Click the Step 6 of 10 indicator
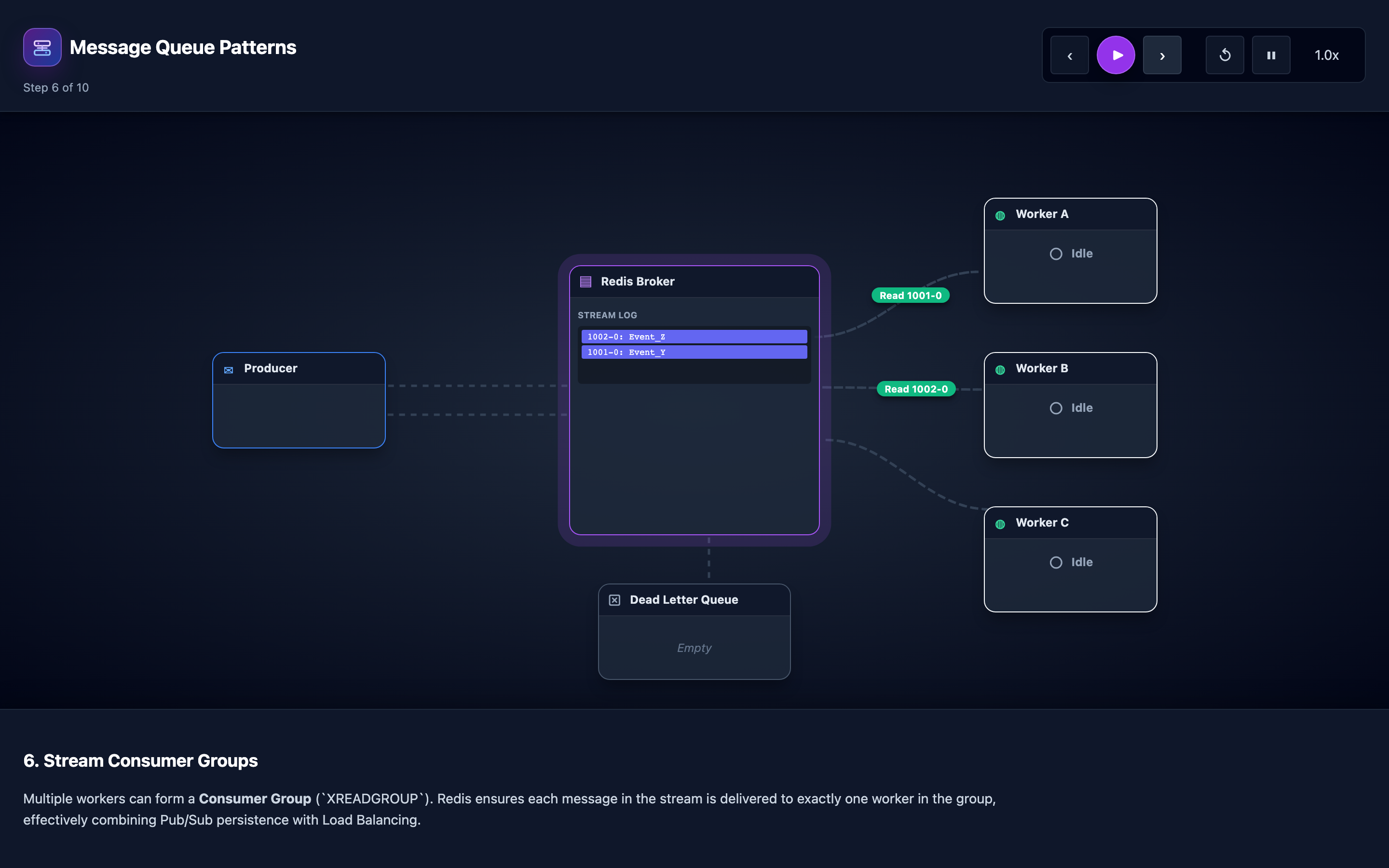Image resolution: width=1389 pixels, height=868 pixels. (55, 87)
